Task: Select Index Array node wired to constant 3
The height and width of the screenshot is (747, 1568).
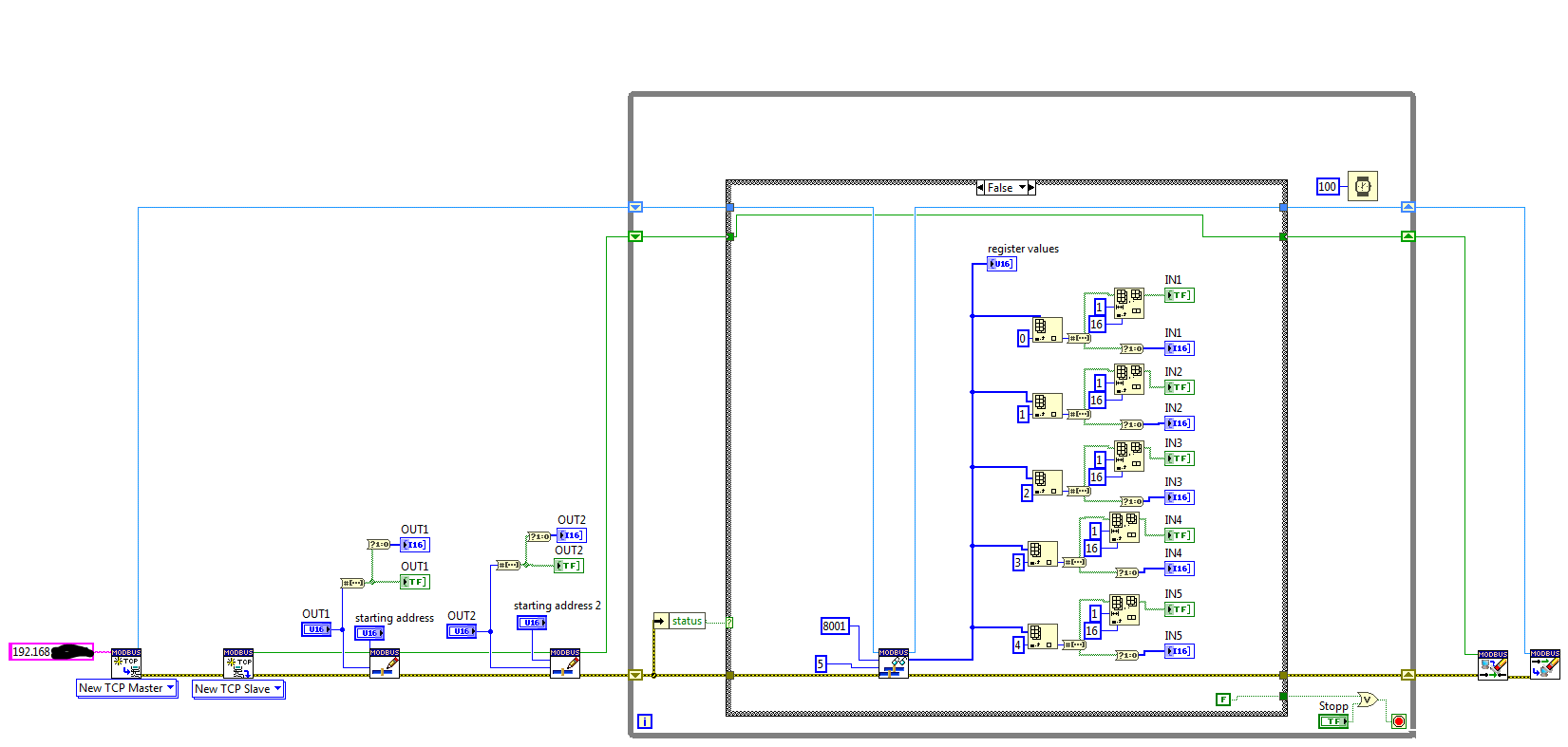Action: tap(1043, 554)
